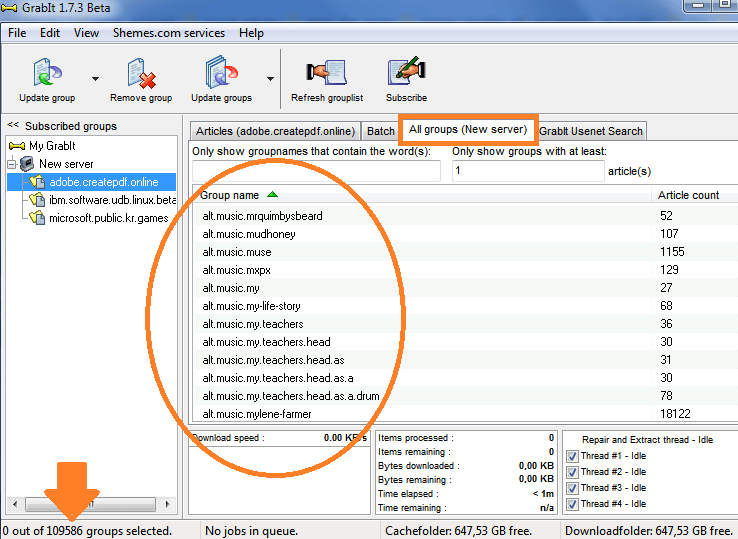The image size is (738, 539).
Task: Toggle the Thread #2 checkbox
Action: [572, 472]
